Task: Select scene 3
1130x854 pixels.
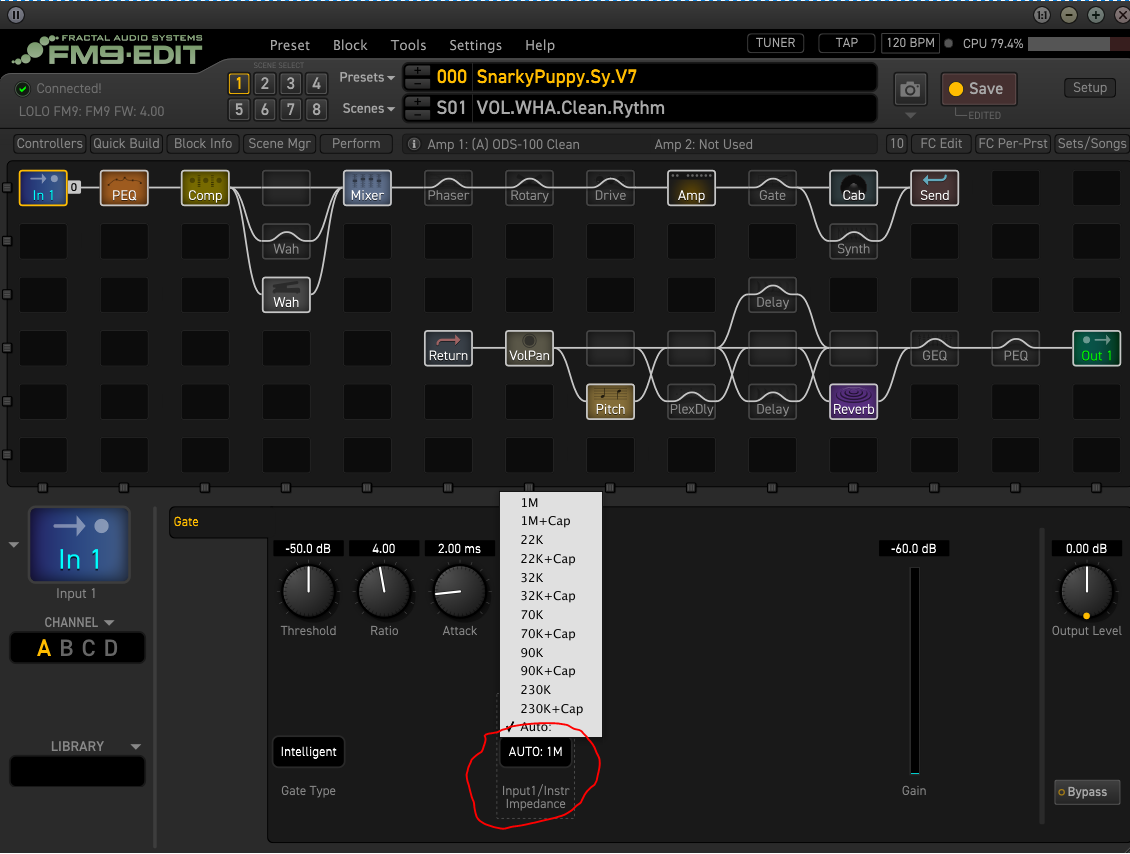Action: point(290,84)
